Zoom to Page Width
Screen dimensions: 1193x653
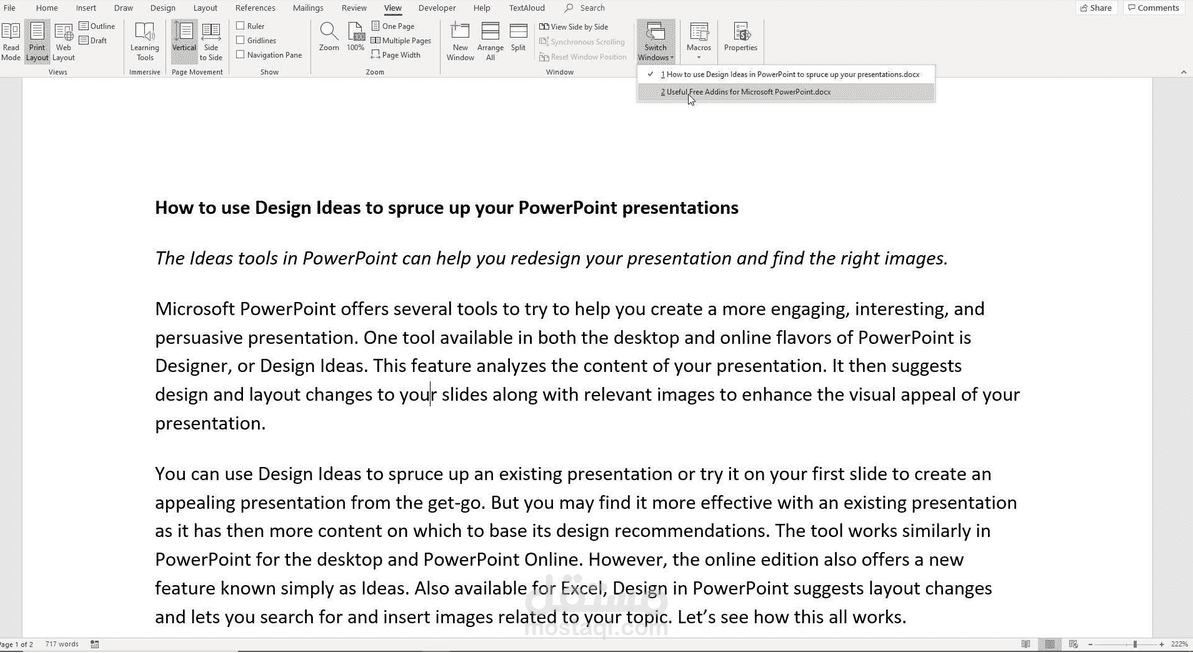click(396, 55)
